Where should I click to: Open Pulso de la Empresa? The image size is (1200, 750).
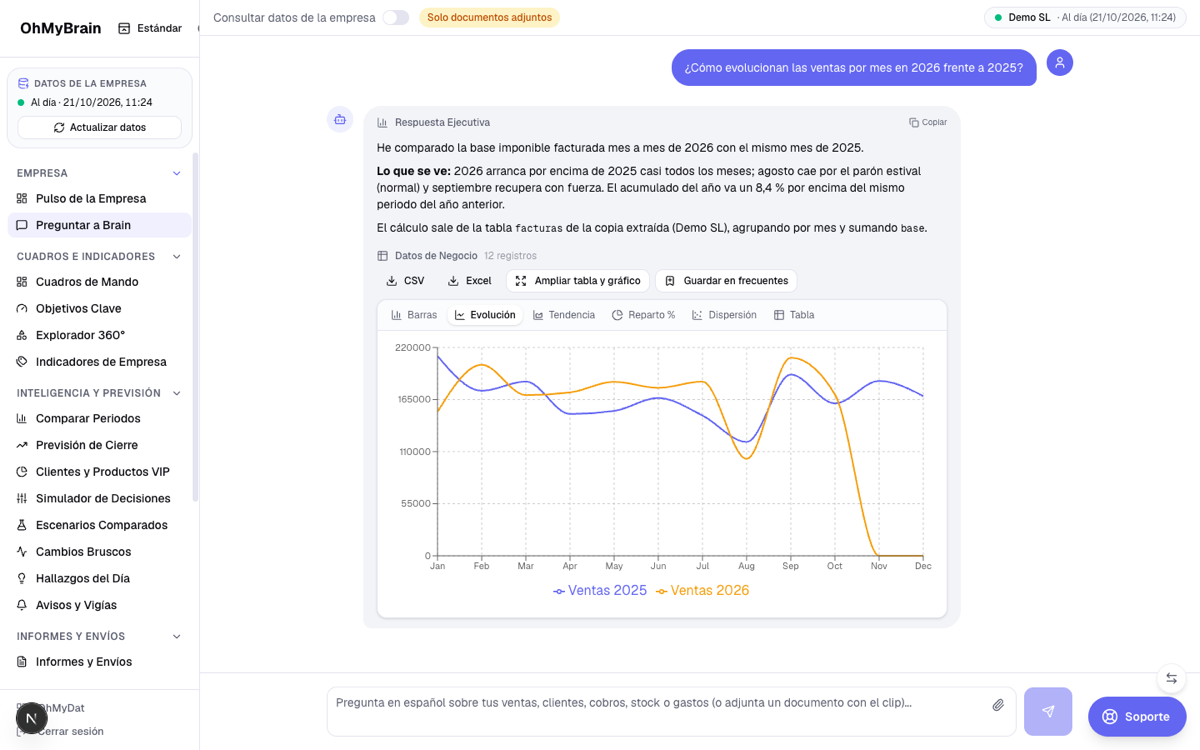pyautogui.click(x=99, y=199)
